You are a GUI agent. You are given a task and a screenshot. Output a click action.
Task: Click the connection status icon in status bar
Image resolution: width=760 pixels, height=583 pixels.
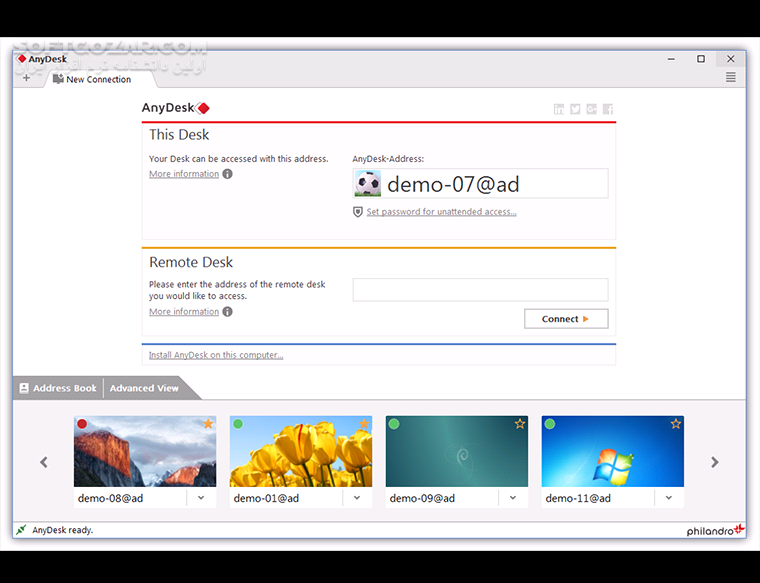[x=21, y=530]
